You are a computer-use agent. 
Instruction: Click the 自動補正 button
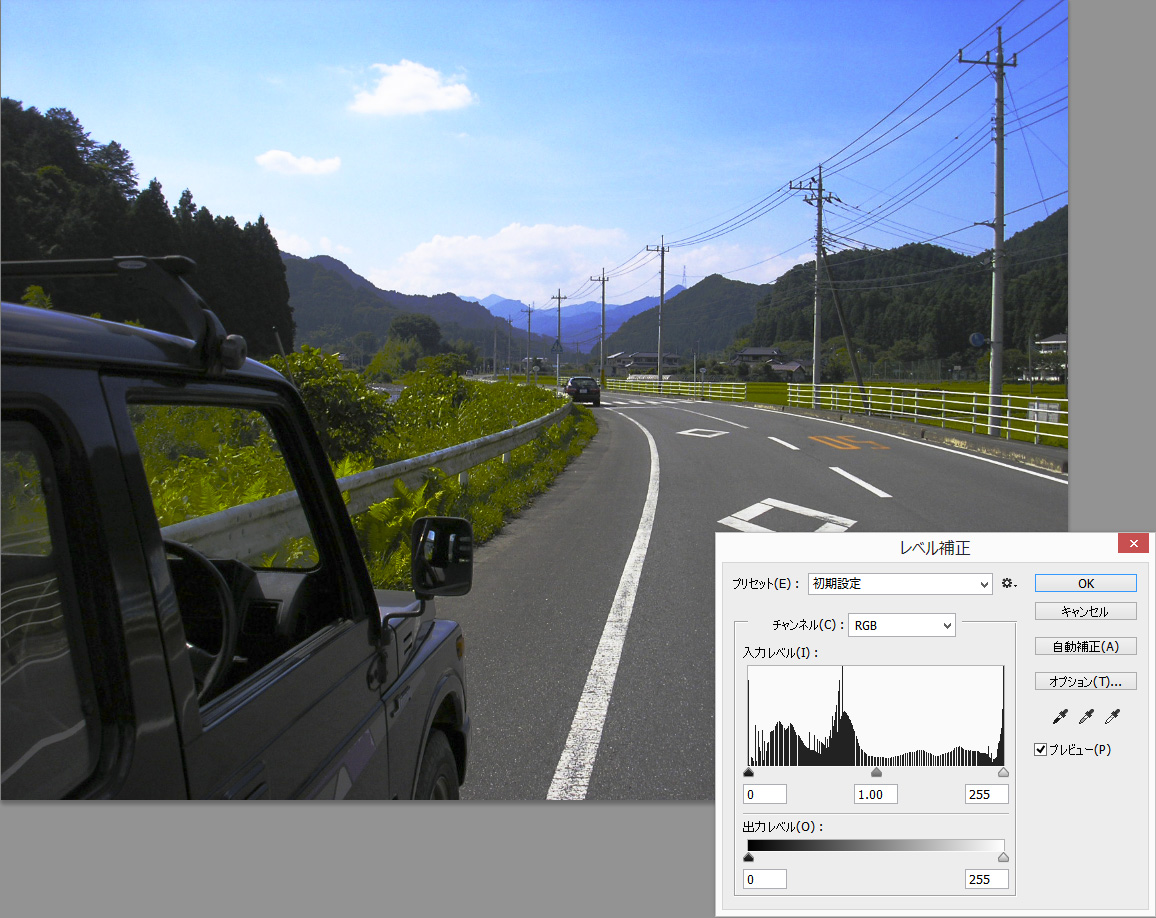coord(1086,647)
